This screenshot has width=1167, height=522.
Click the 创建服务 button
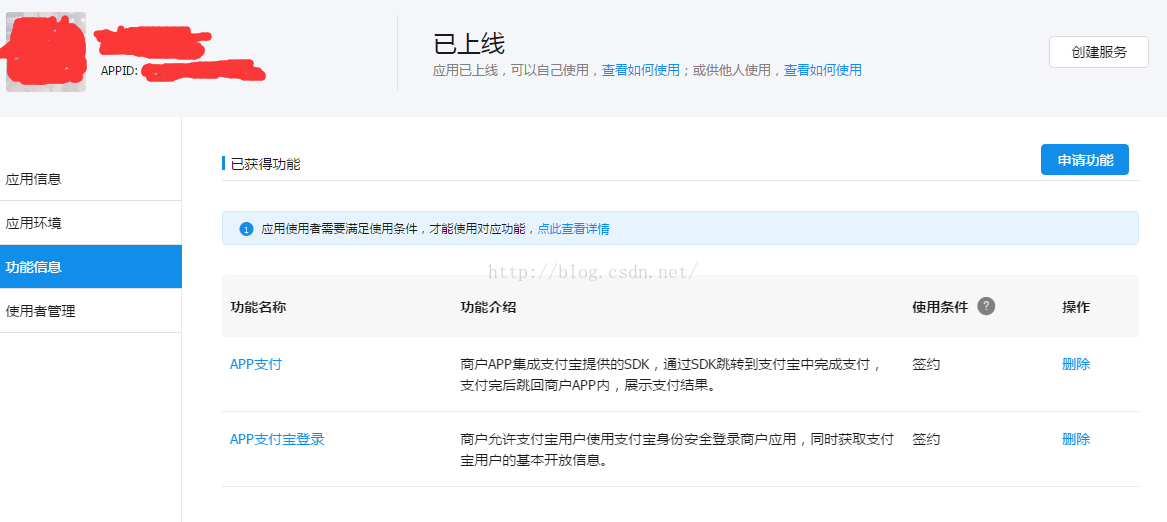tap(1099, 52)
